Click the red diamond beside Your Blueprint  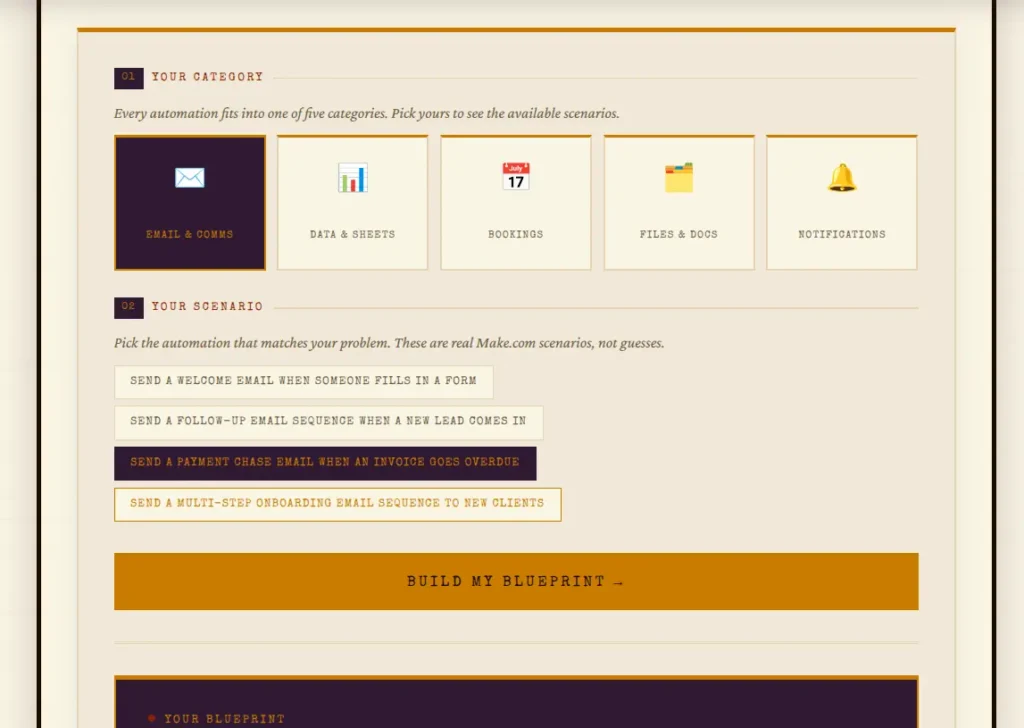(150, 717)
